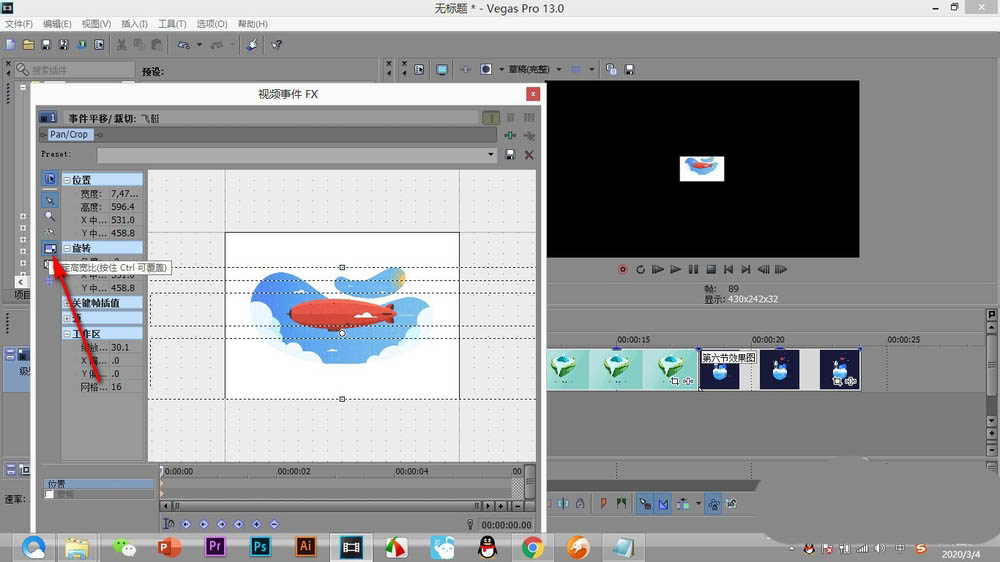This screenshot has height=562, width=1000.
Task: Expand the 关键帧插值 property group
Action: (68, 303)
